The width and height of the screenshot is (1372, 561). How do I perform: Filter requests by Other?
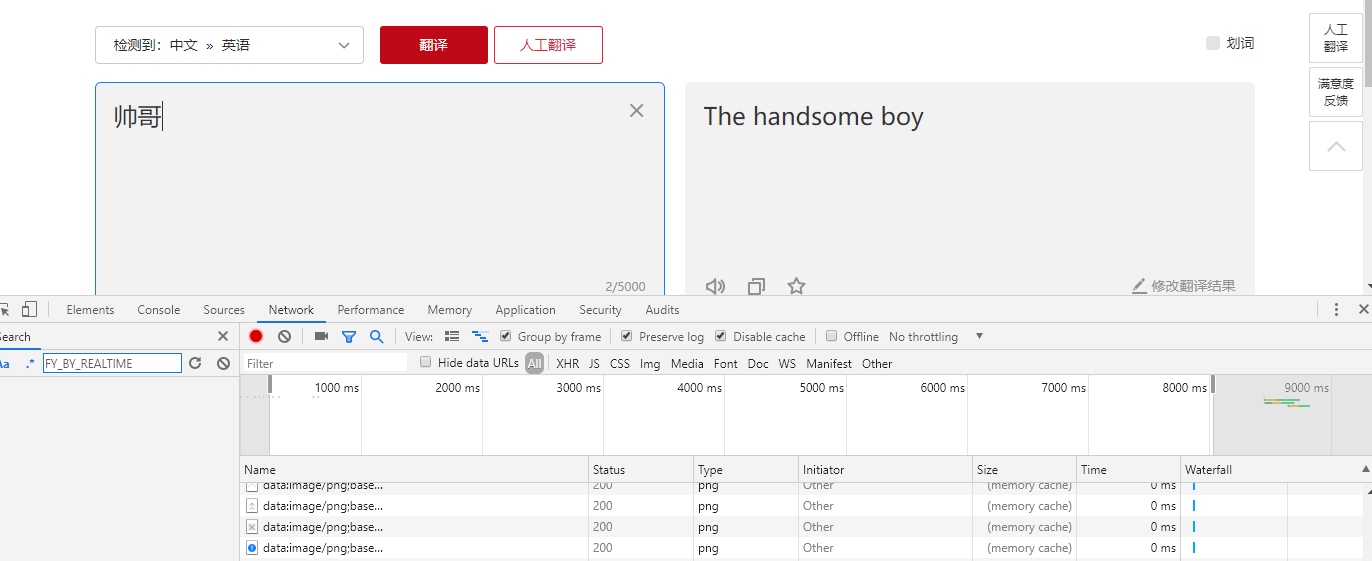tap(877, 364)
